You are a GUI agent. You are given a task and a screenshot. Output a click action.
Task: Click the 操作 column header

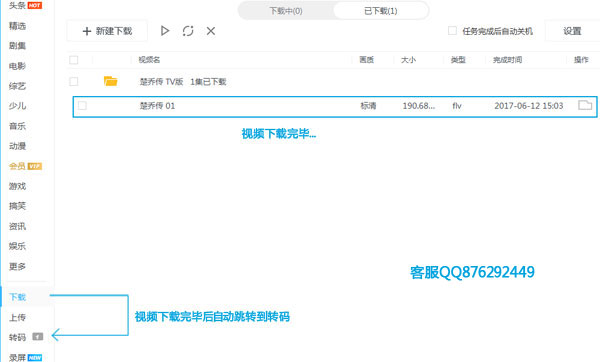tap(581, 60)
